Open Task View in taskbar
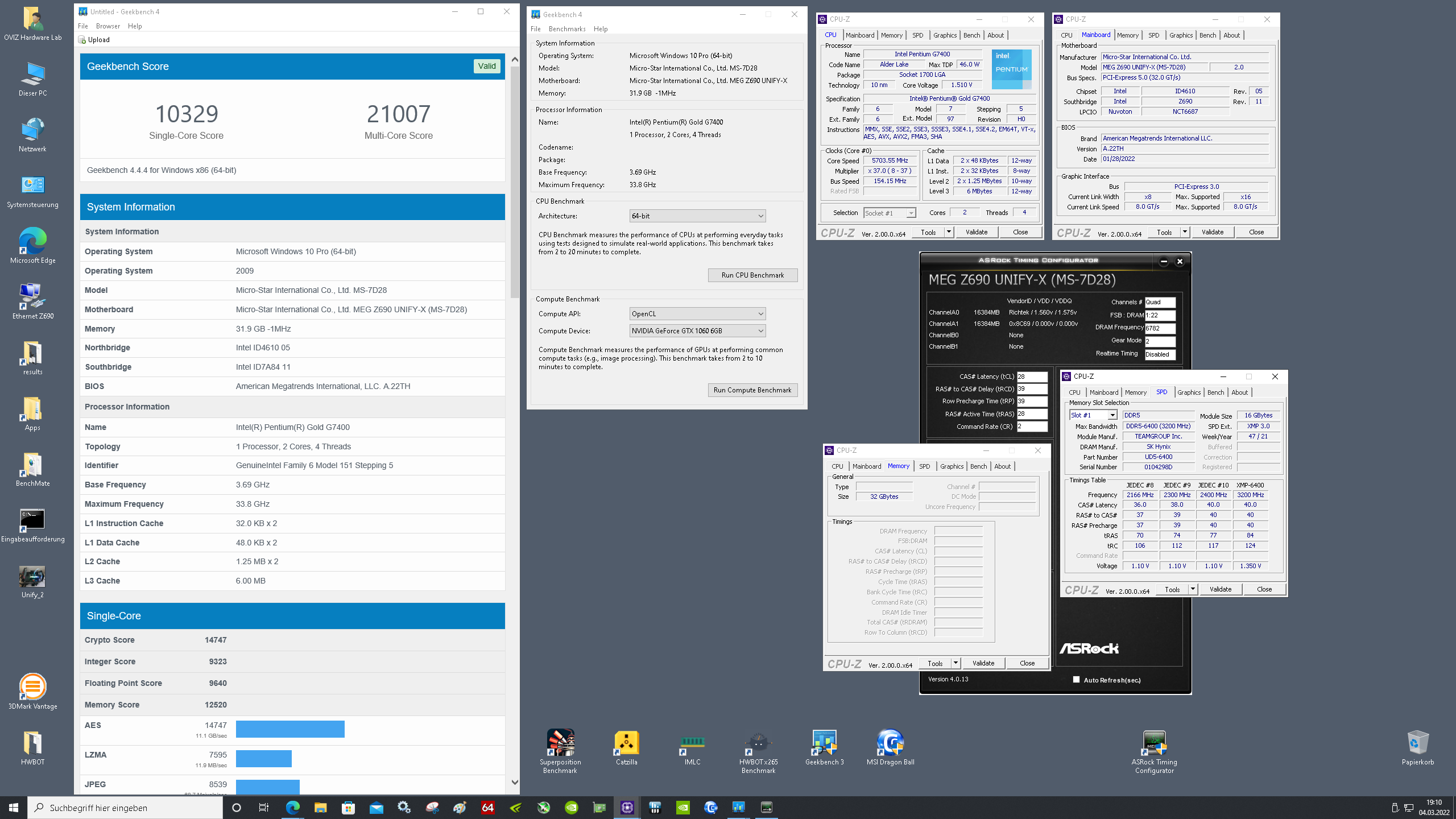The width and height of the screenshot is (1456, 819). pos(264,807)
